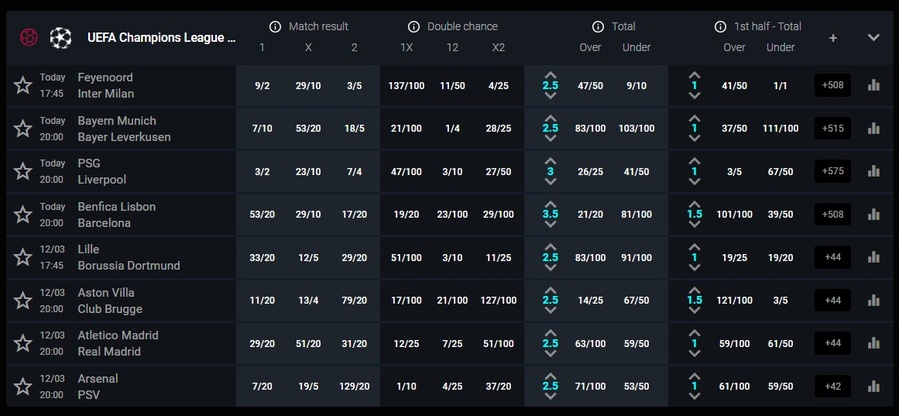Decrease Total line for Feyenoord match
This screenshot has width=899, height=416.
coord(550,96)
